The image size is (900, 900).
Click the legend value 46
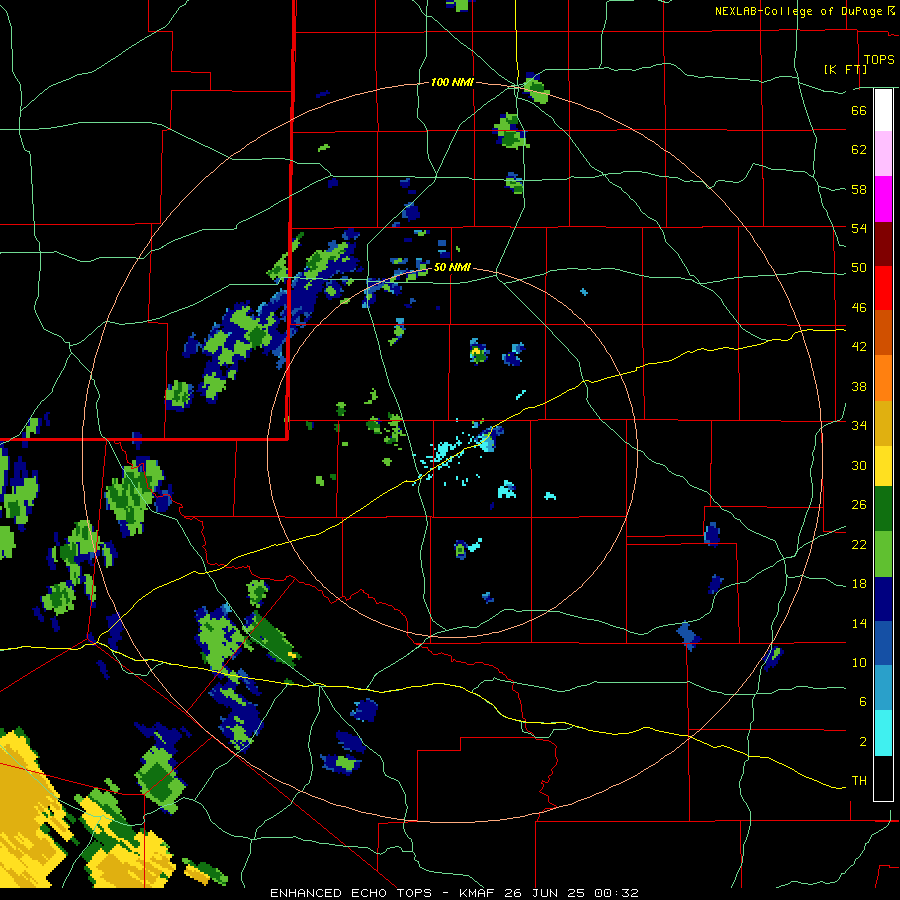(x=859, y=308)
